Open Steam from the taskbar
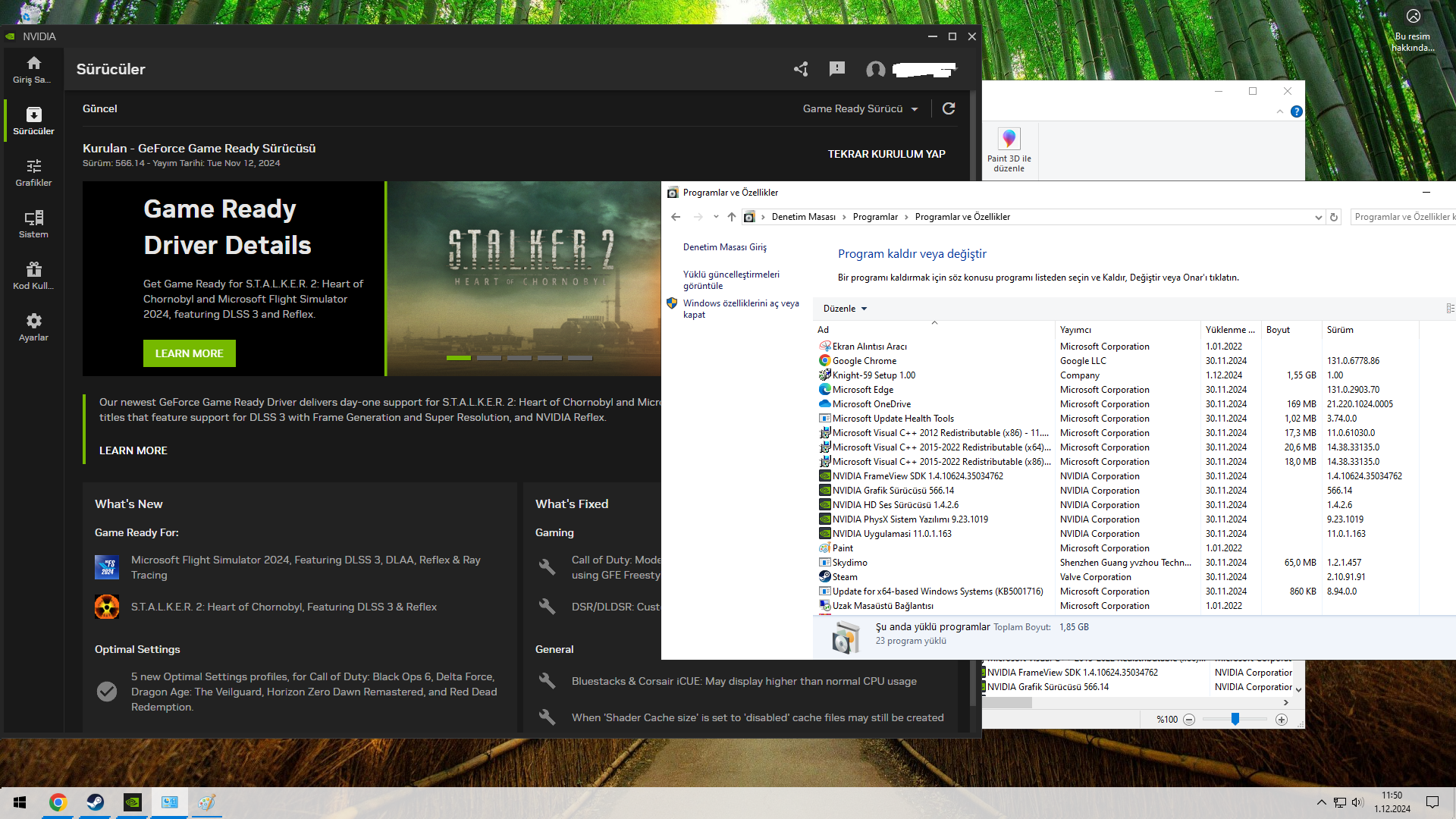1456x819 pixels. point(96,802)
